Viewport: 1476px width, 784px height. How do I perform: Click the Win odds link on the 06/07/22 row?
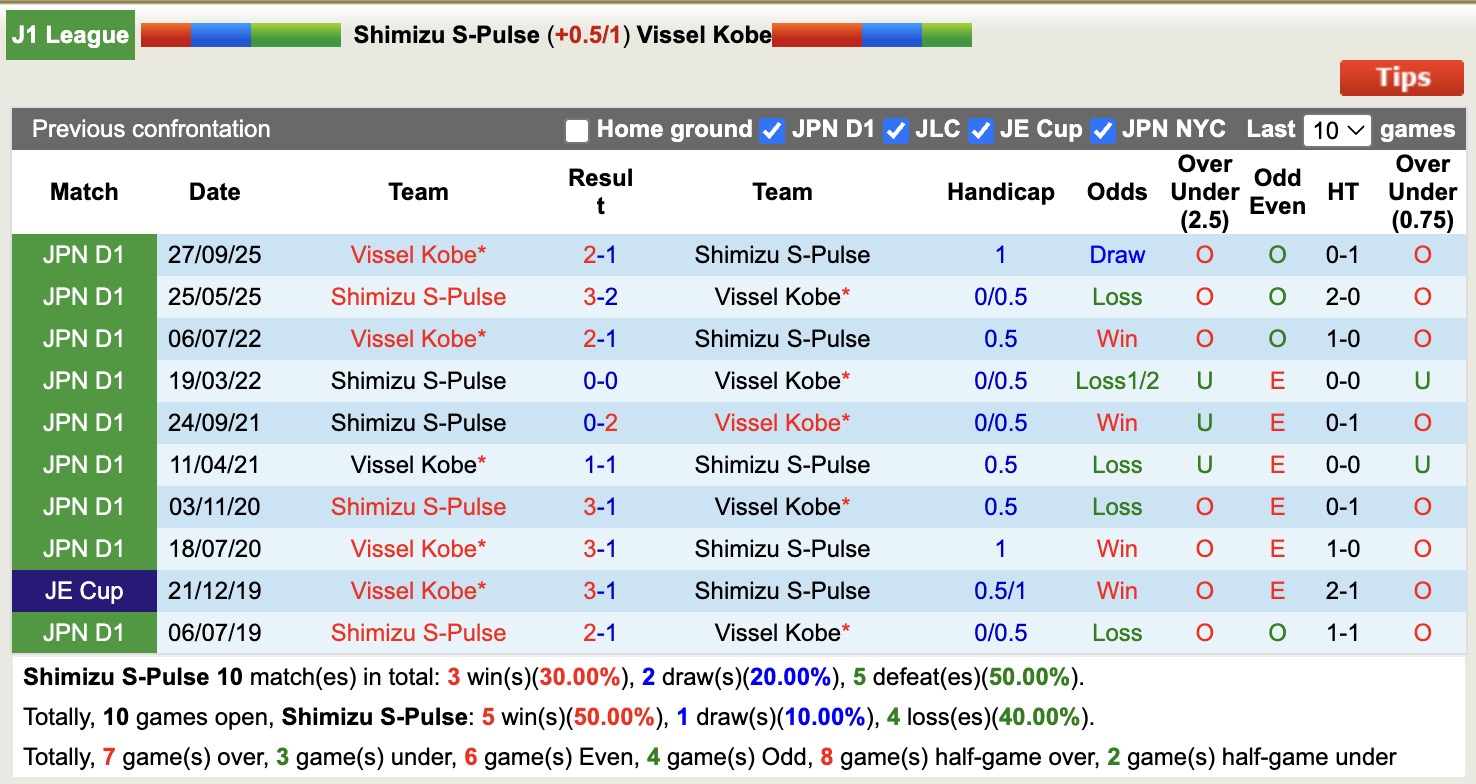coord(1117,339)
